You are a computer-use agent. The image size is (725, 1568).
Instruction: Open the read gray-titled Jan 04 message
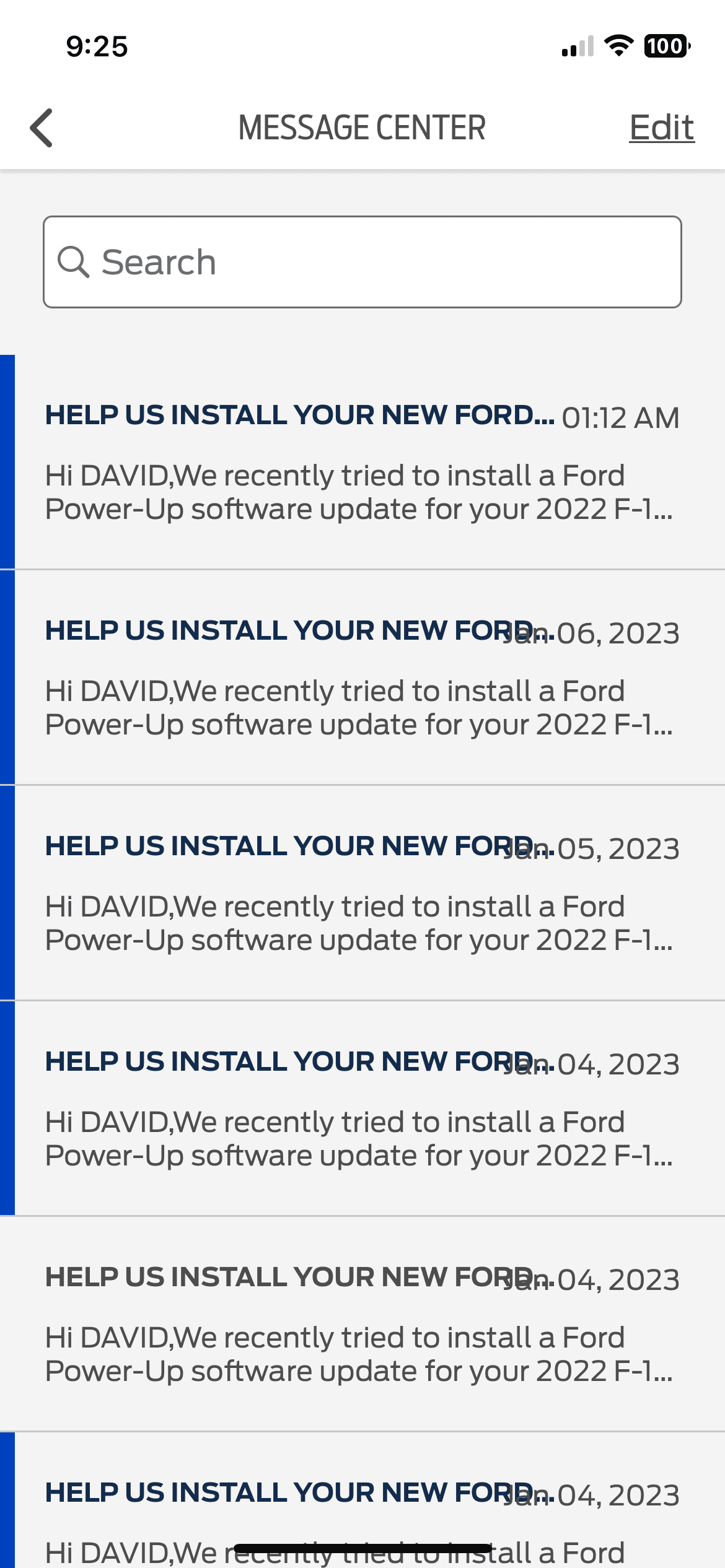pos(273,1277)
